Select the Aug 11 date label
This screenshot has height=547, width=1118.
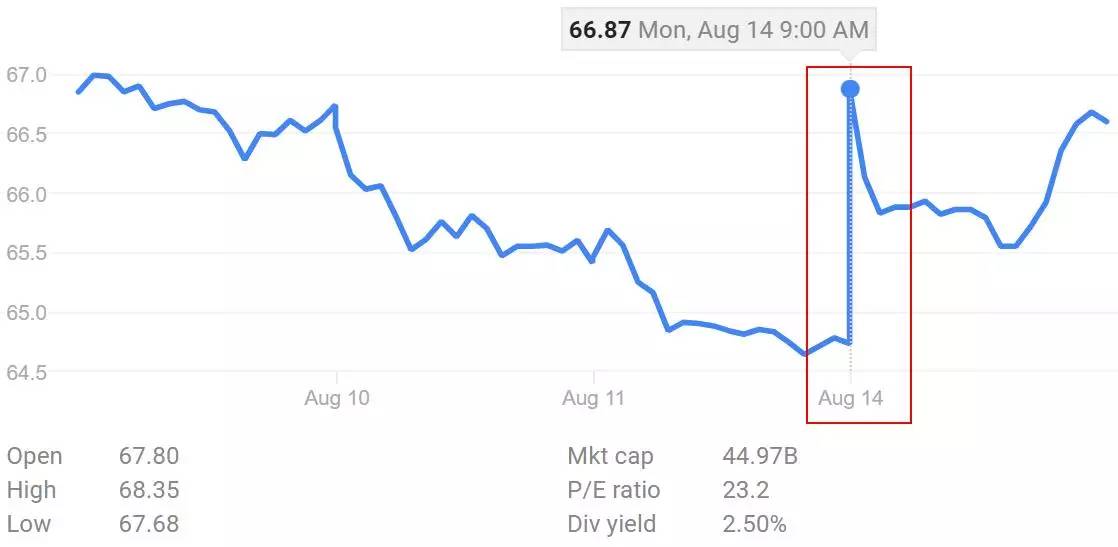tap(594, 398)
